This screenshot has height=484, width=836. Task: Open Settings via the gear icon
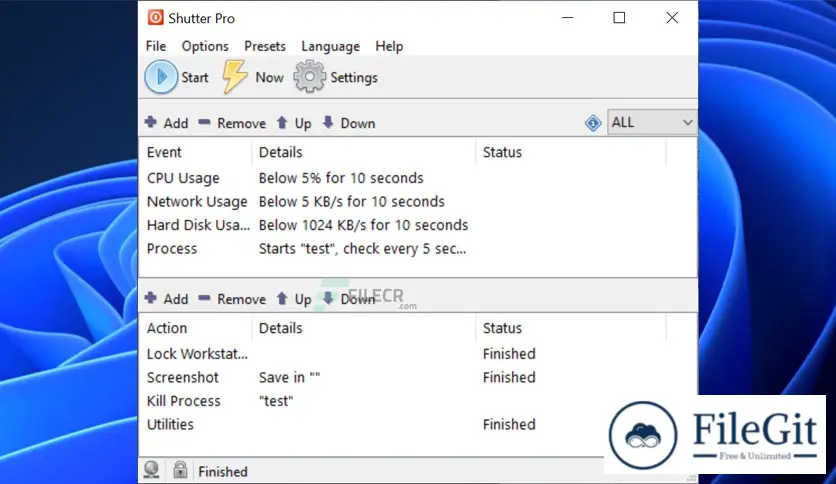[x=309, y=77]
